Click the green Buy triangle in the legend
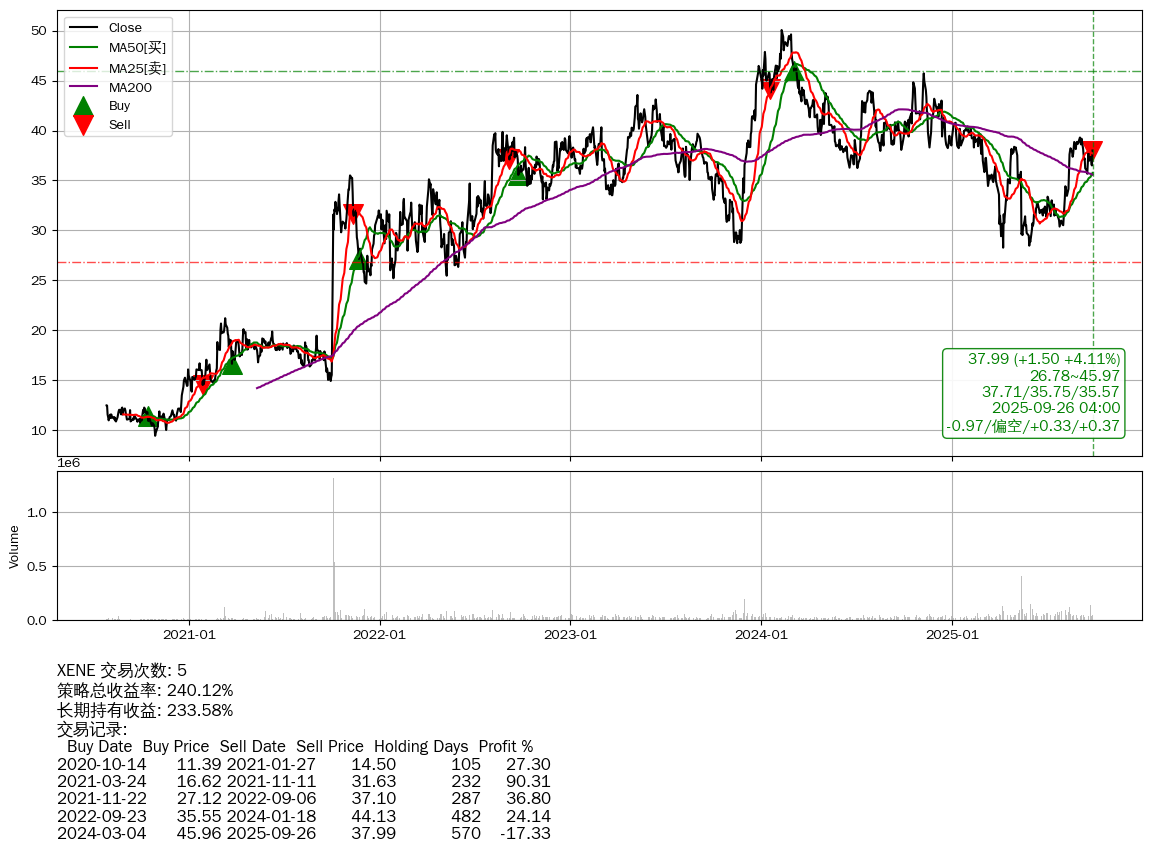Viewport: 1152px width, 852px height. pos(84,106)
